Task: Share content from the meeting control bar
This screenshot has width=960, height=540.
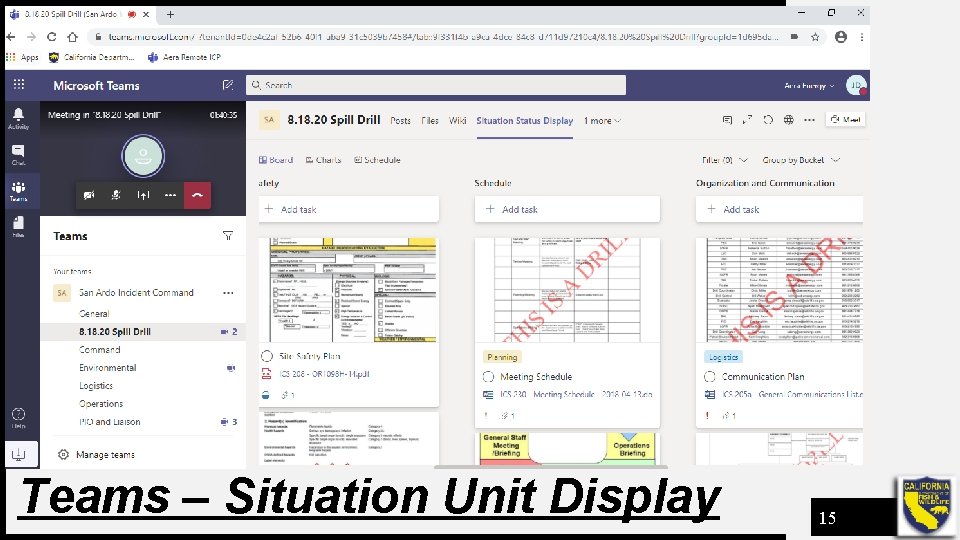Action: tap(143, 195)
